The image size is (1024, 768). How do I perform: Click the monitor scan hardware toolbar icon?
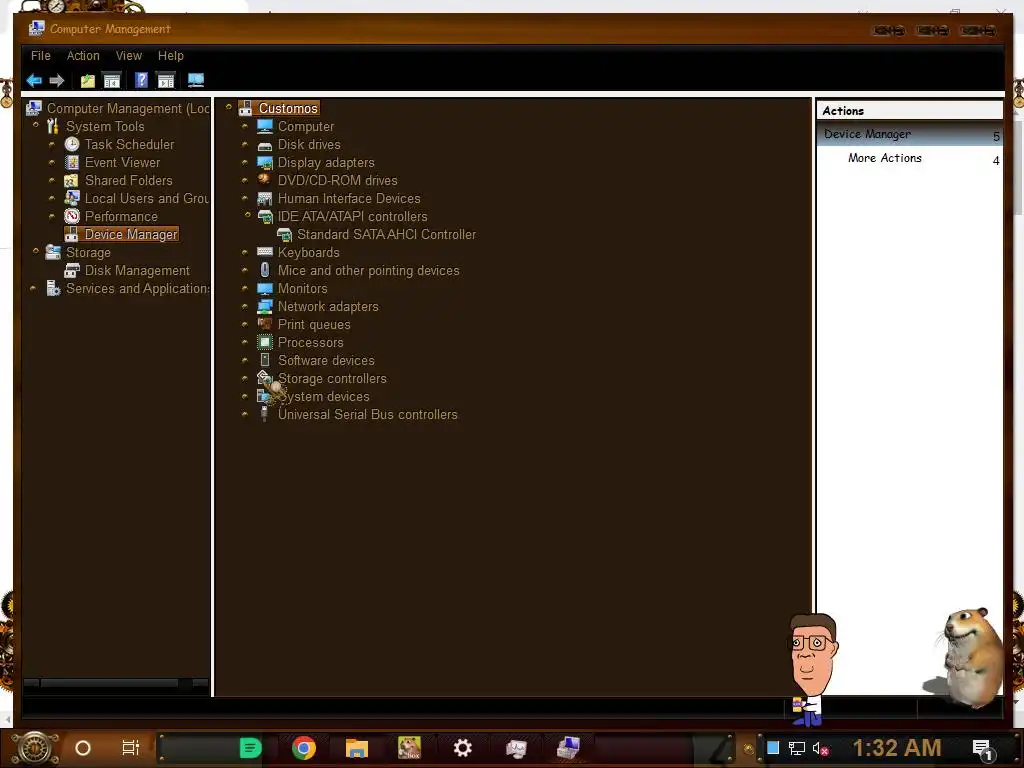(x=196, y=80)
